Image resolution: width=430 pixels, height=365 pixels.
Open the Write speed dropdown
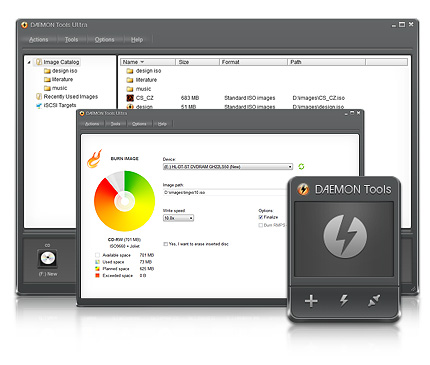click(178, 218)
